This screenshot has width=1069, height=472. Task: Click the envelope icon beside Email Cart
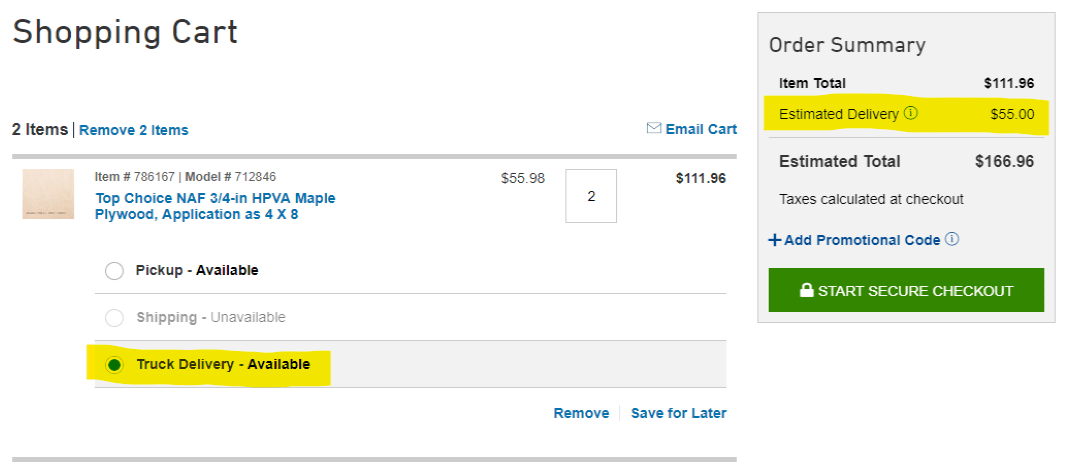(654, 128)
